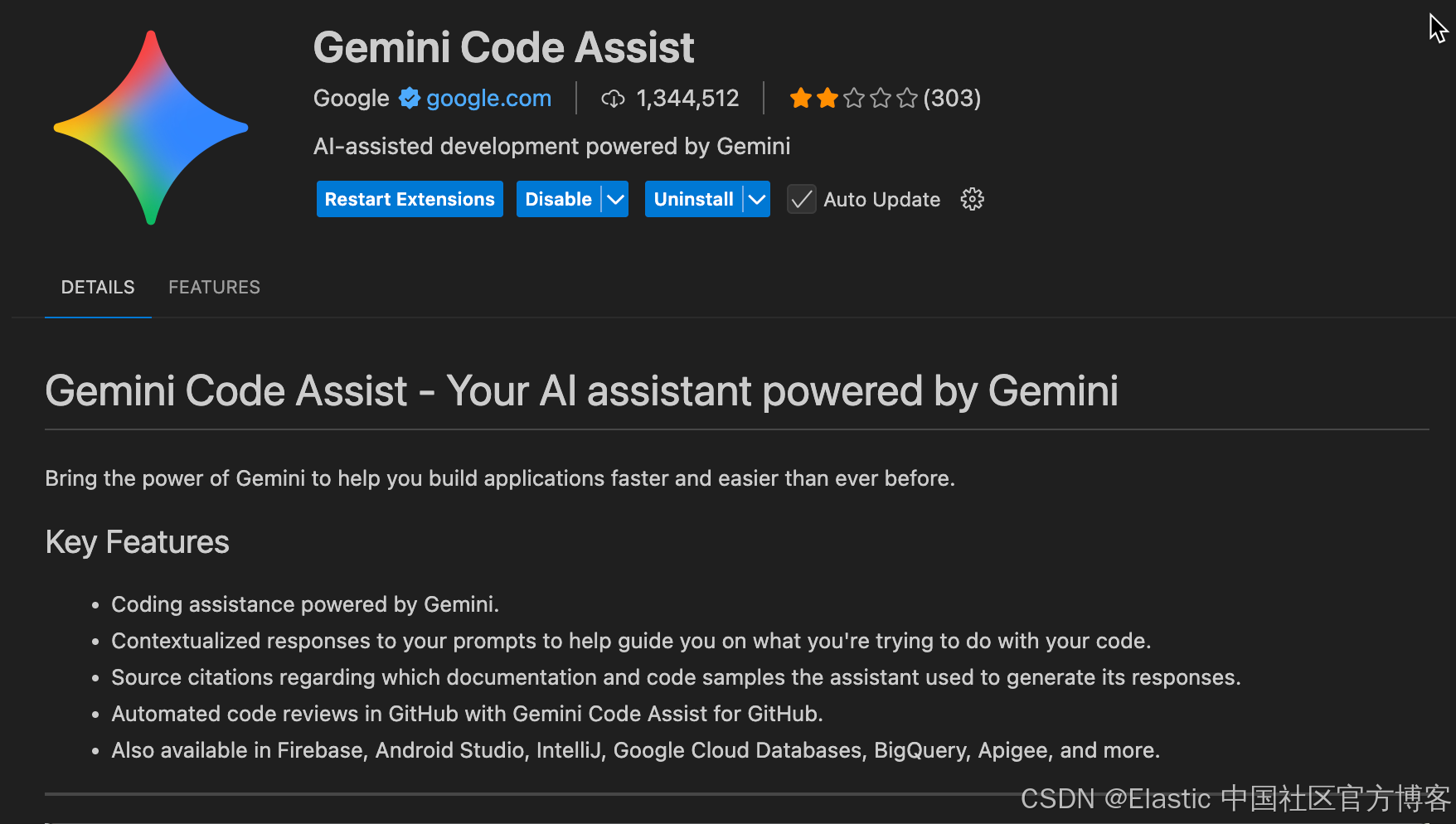Expand the Disable dropdown arrow
This screenshot has height=824, width=1456.
pos(615,199)
